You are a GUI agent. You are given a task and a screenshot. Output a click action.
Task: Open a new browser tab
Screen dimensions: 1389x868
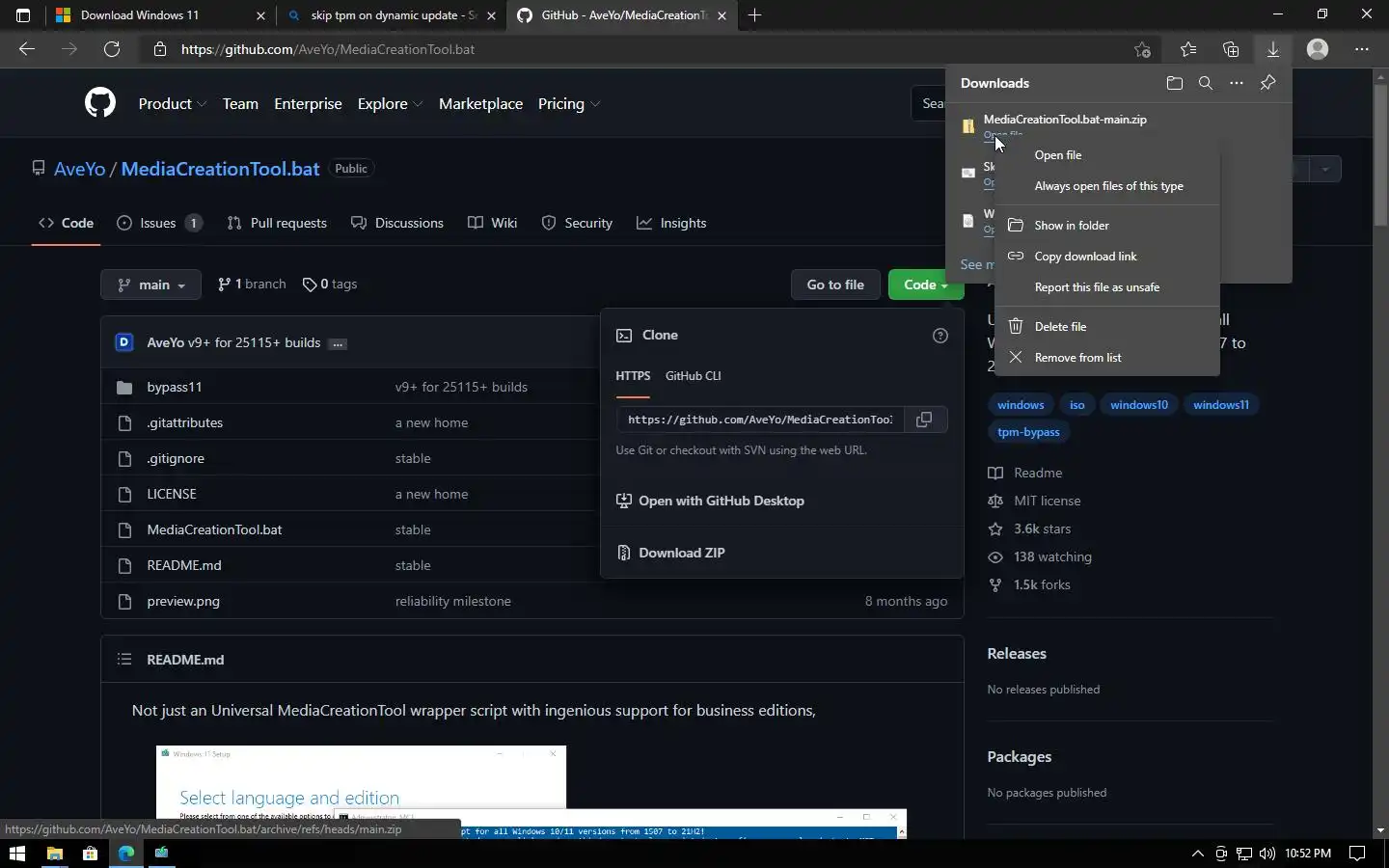click(754, 15)
